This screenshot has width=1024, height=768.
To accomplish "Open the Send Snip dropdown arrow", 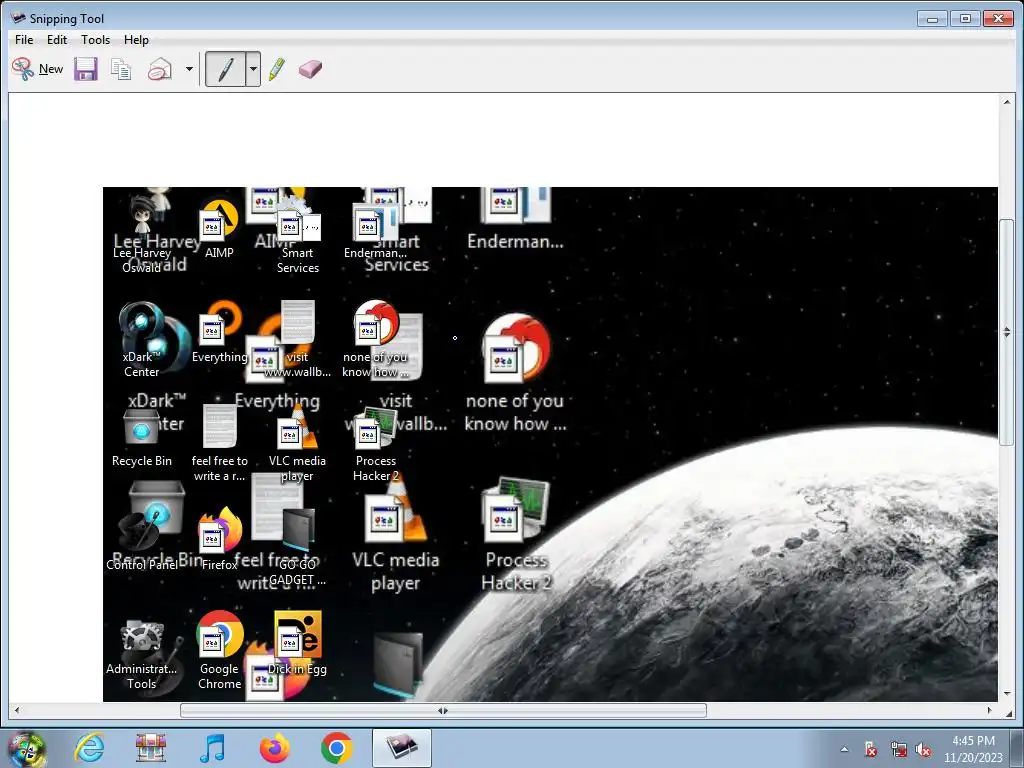I will [189, 69].
